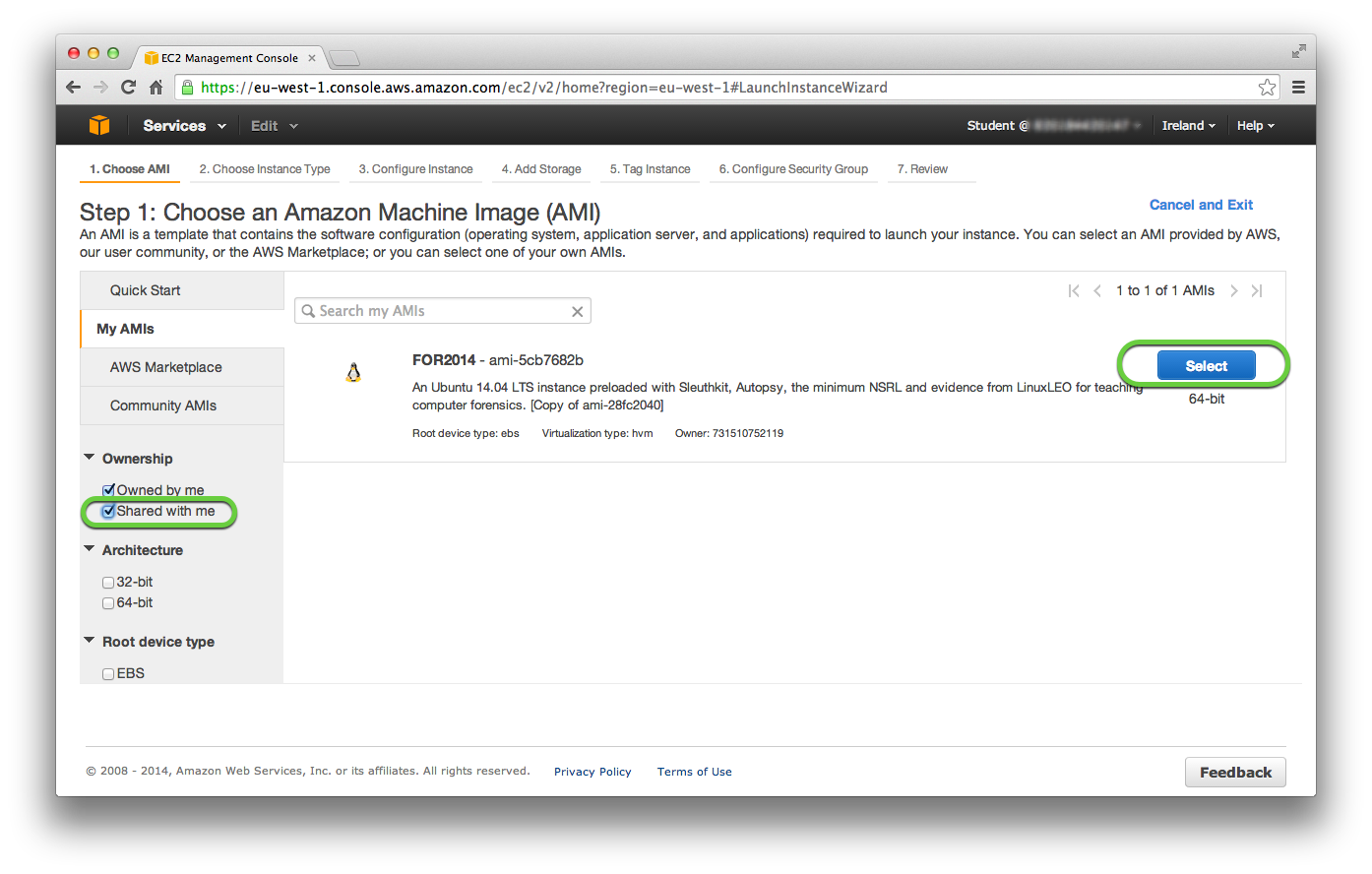
Task: Open the Edit dropdown menu
Action: (x=274, y=126)
